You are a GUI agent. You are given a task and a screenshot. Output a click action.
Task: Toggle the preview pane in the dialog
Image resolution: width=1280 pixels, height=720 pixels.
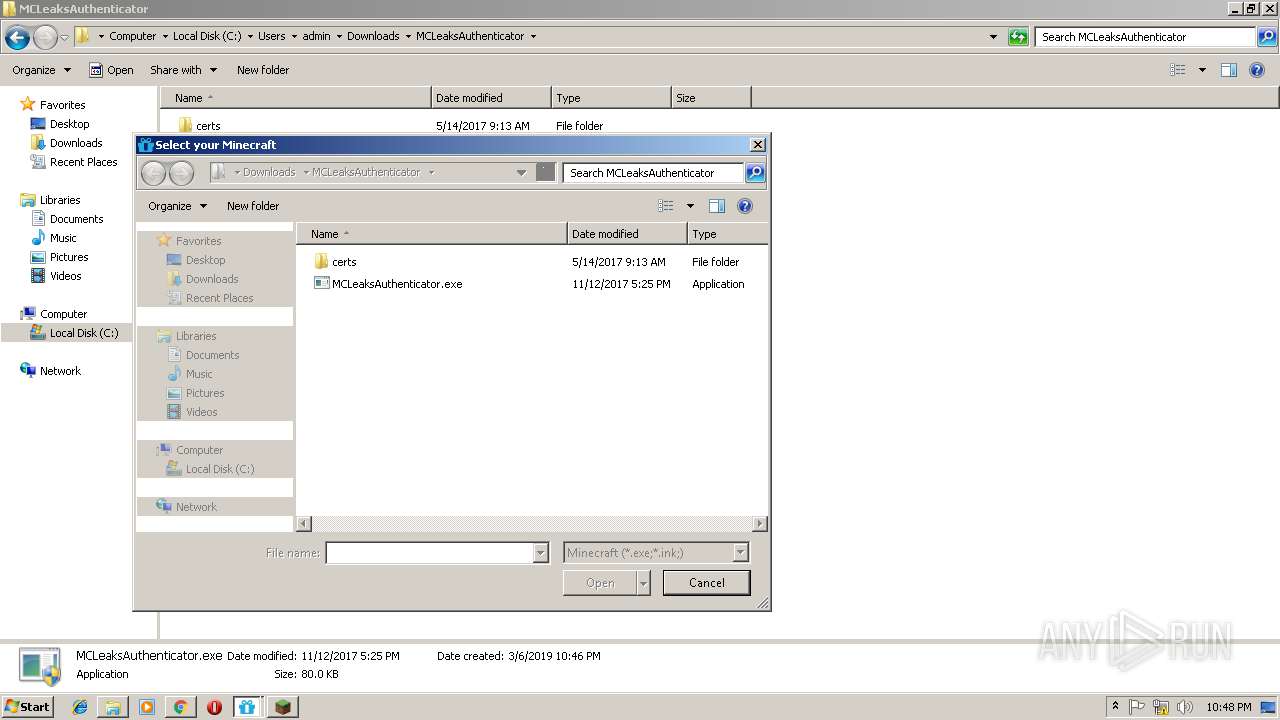coord(717,206)
